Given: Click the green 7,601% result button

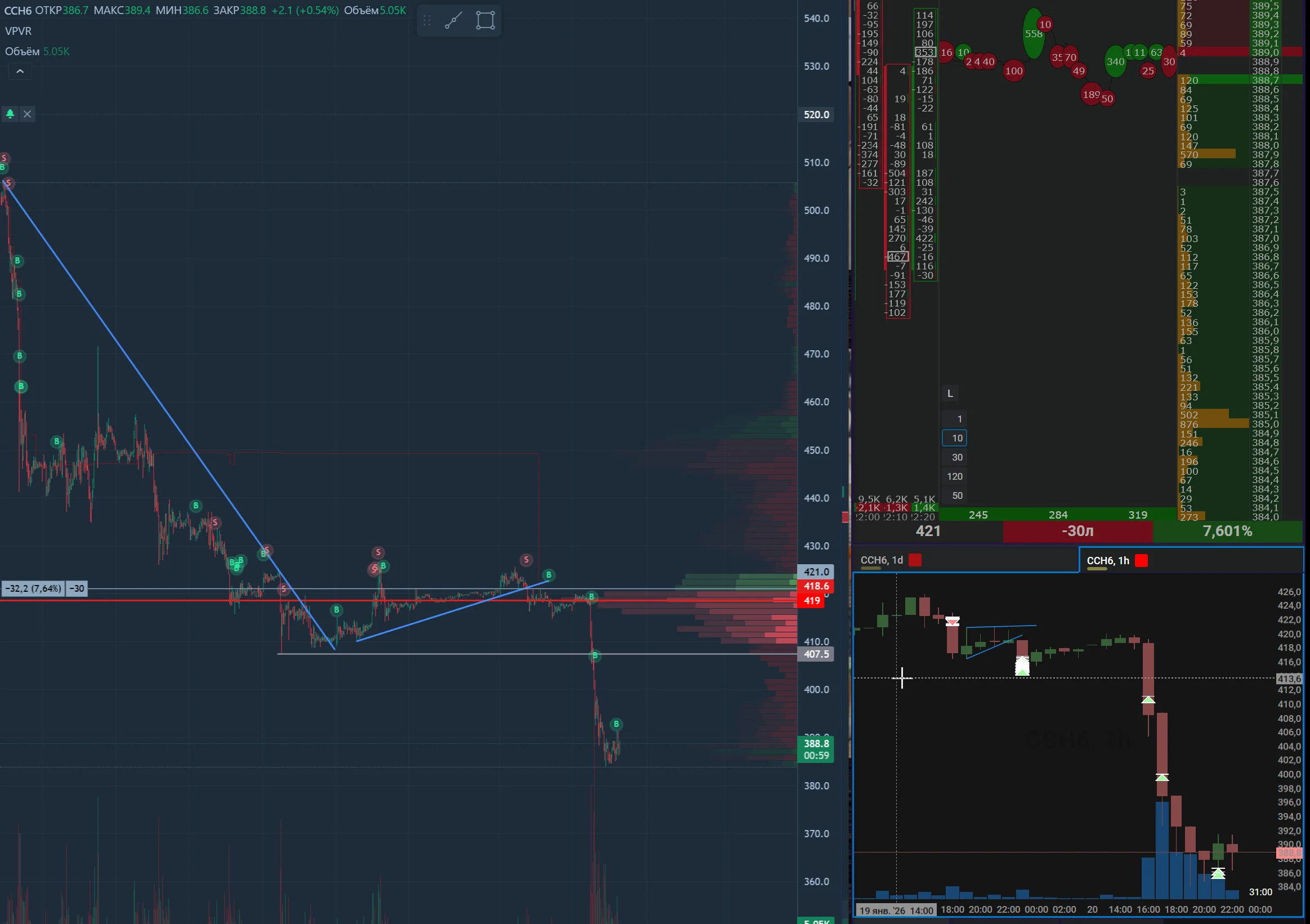Looking at the screenshot, I should (1228, 532).
